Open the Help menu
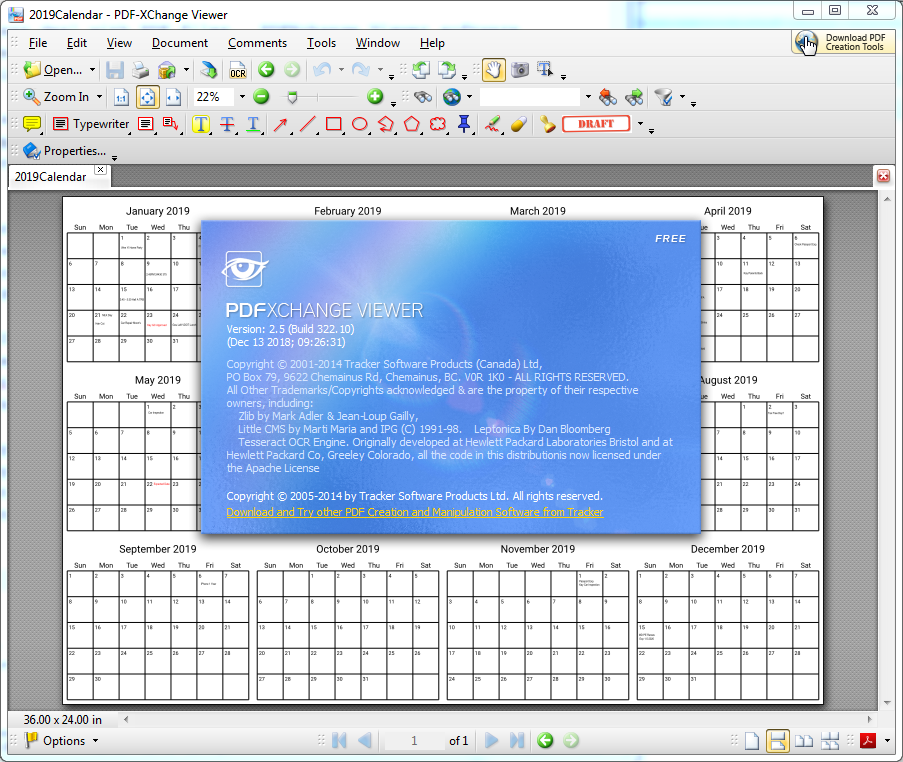903x762 pixels. [432, 43]
